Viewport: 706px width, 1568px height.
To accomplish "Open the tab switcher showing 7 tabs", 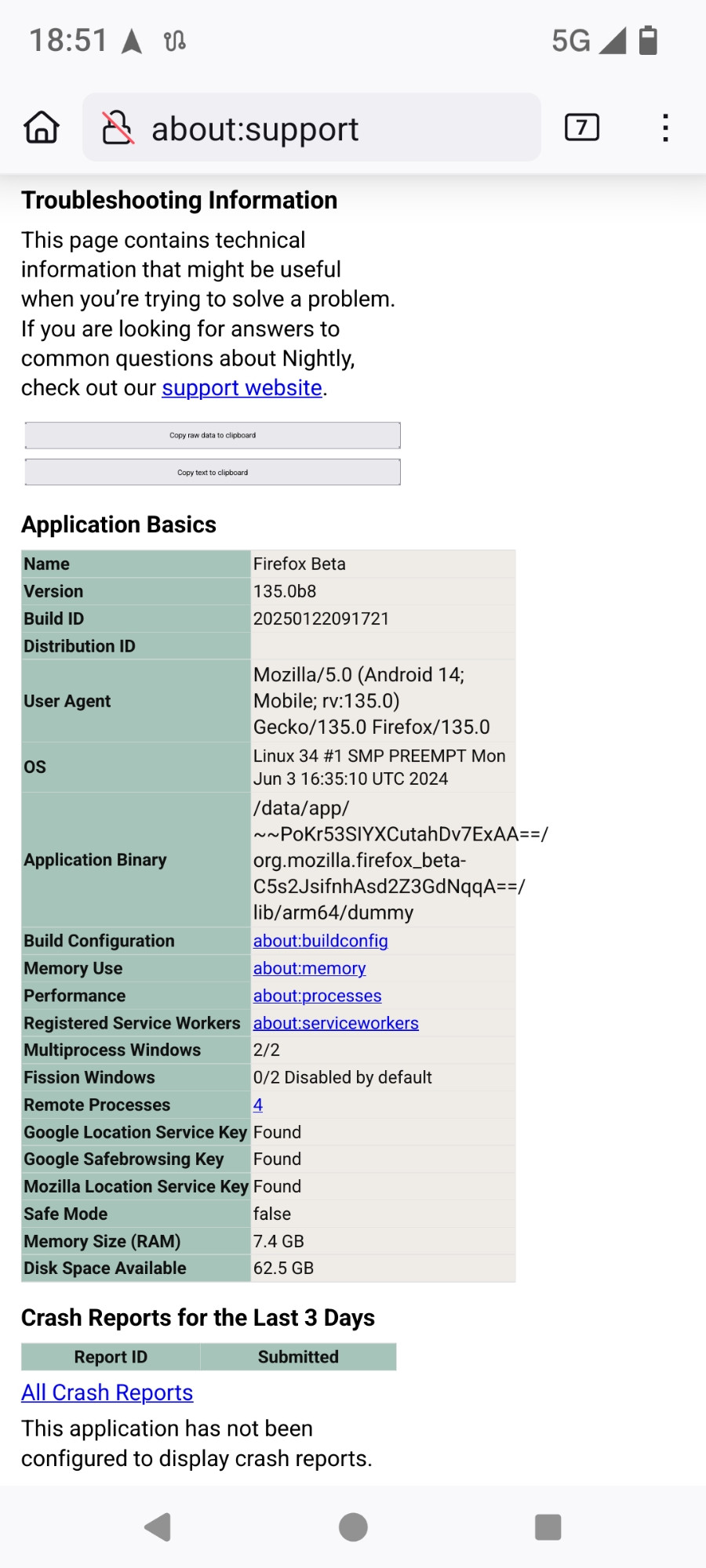I will [582, 127].
